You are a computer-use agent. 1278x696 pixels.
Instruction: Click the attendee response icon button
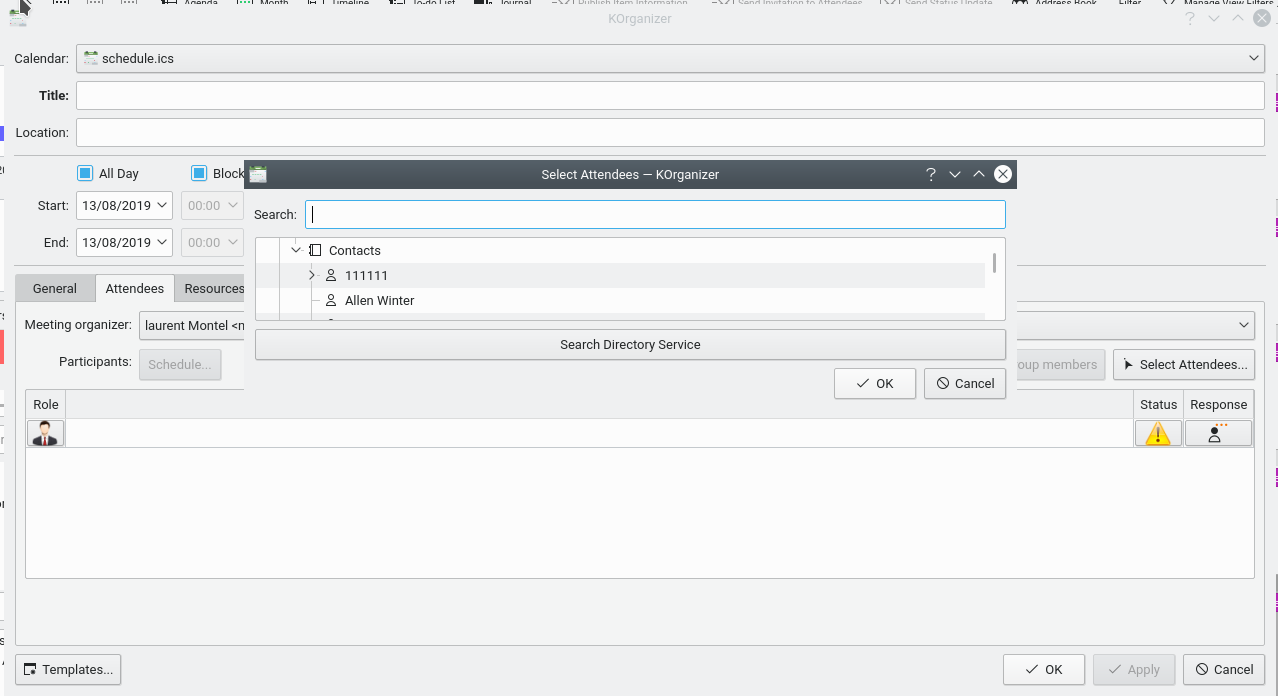pyautogui.click(x=1218, y=433)
